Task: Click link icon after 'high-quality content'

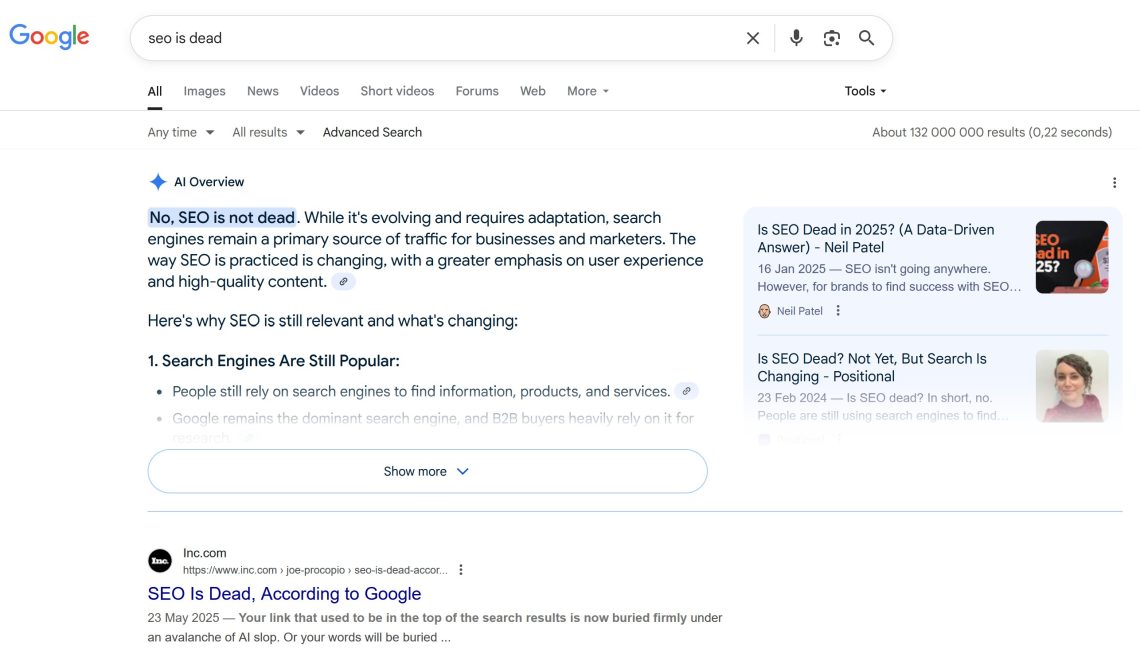Action: coord(343,281)
